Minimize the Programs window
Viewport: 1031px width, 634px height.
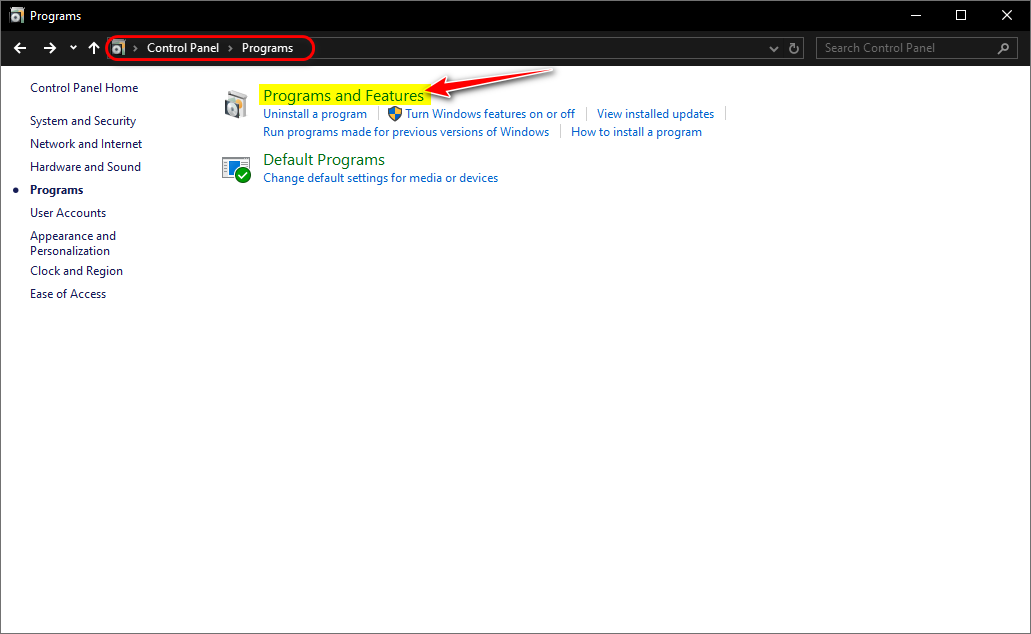click(x=915, y=15)
